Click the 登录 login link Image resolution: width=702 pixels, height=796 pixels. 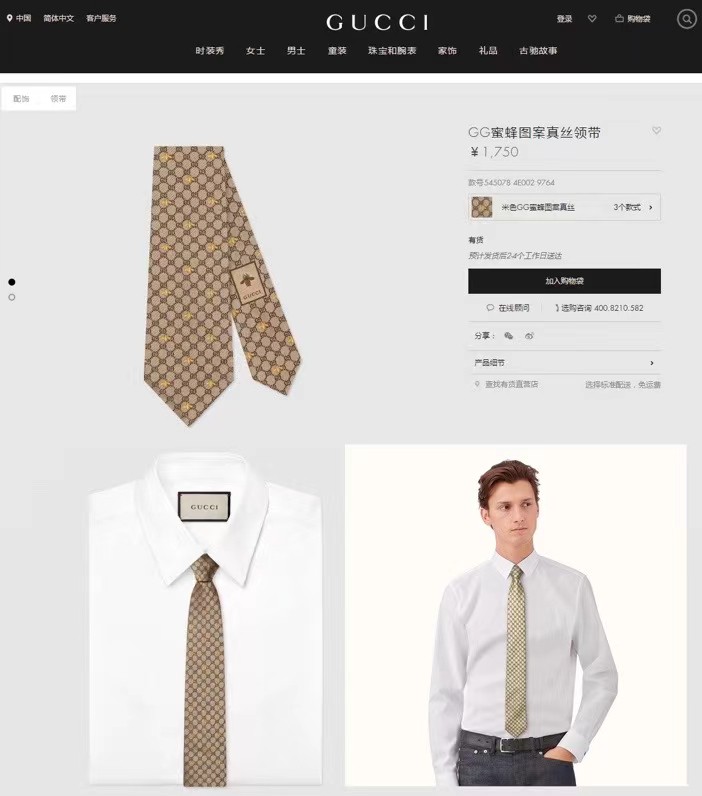point(564,19)
